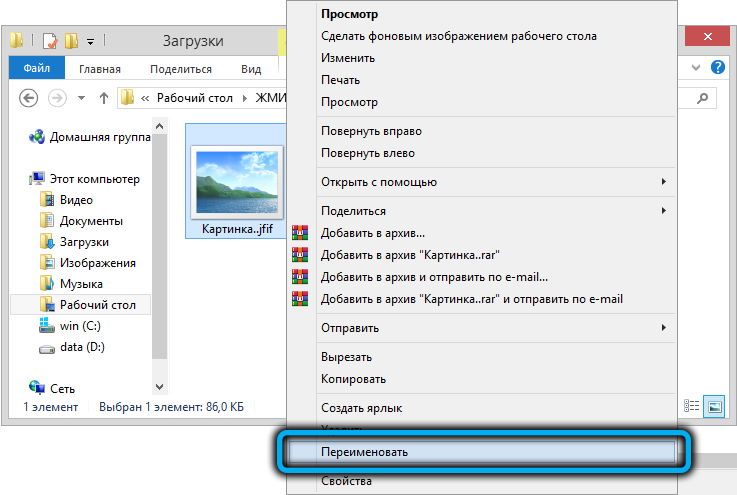
Task: Open "win (C:)" drive in sidebar
Action: (x=82, y=325)
